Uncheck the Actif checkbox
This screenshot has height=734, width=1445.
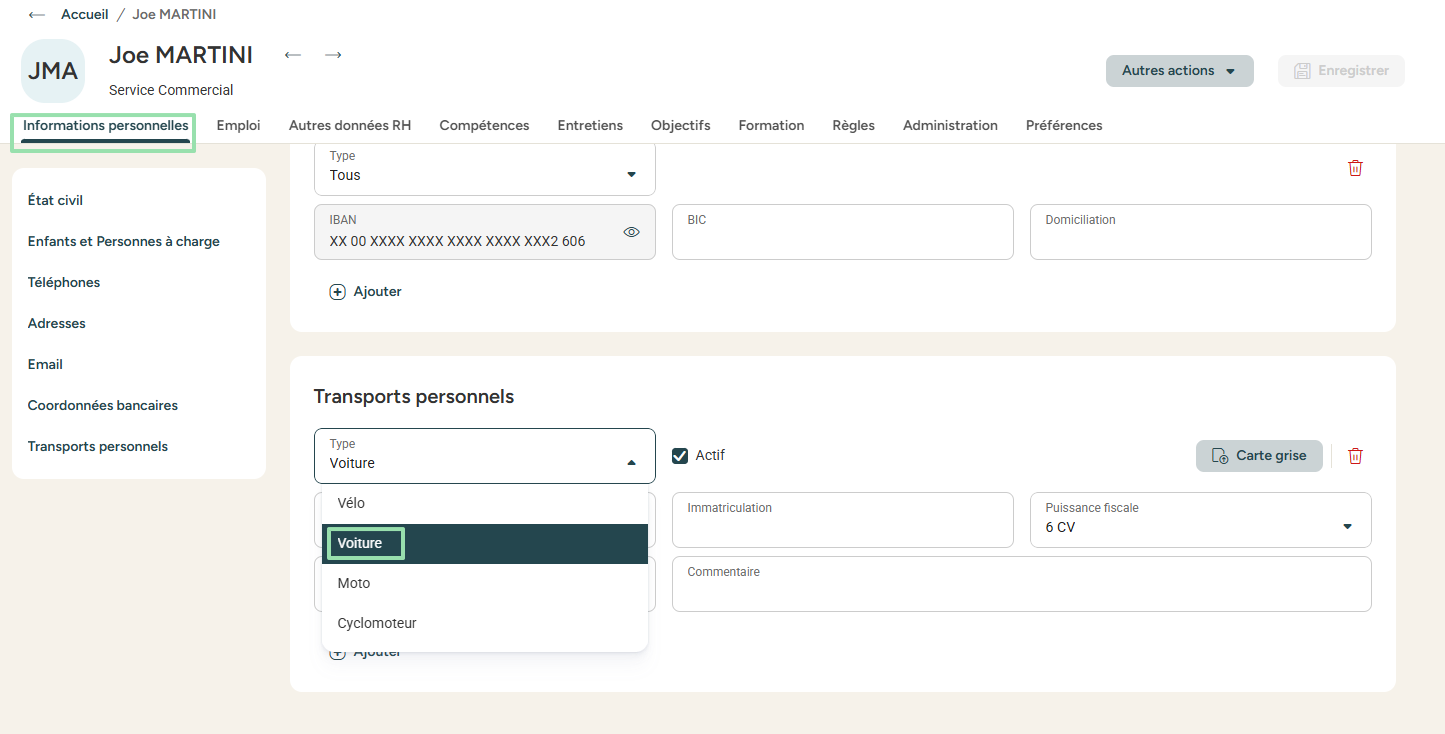680,456
